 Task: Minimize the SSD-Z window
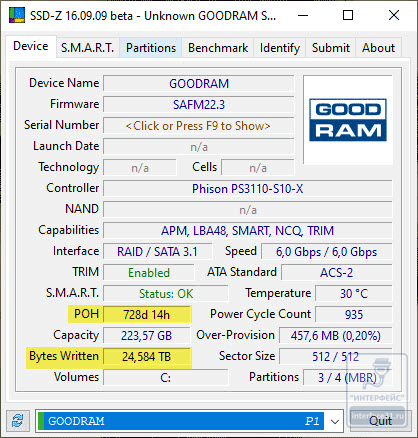pos(303,15)
